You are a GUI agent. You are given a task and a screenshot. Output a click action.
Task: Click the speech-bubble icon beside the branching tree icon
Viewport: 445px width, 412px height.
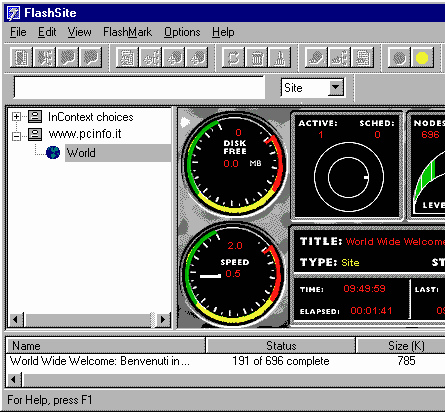pyautogui.click(x=67, y=58)
